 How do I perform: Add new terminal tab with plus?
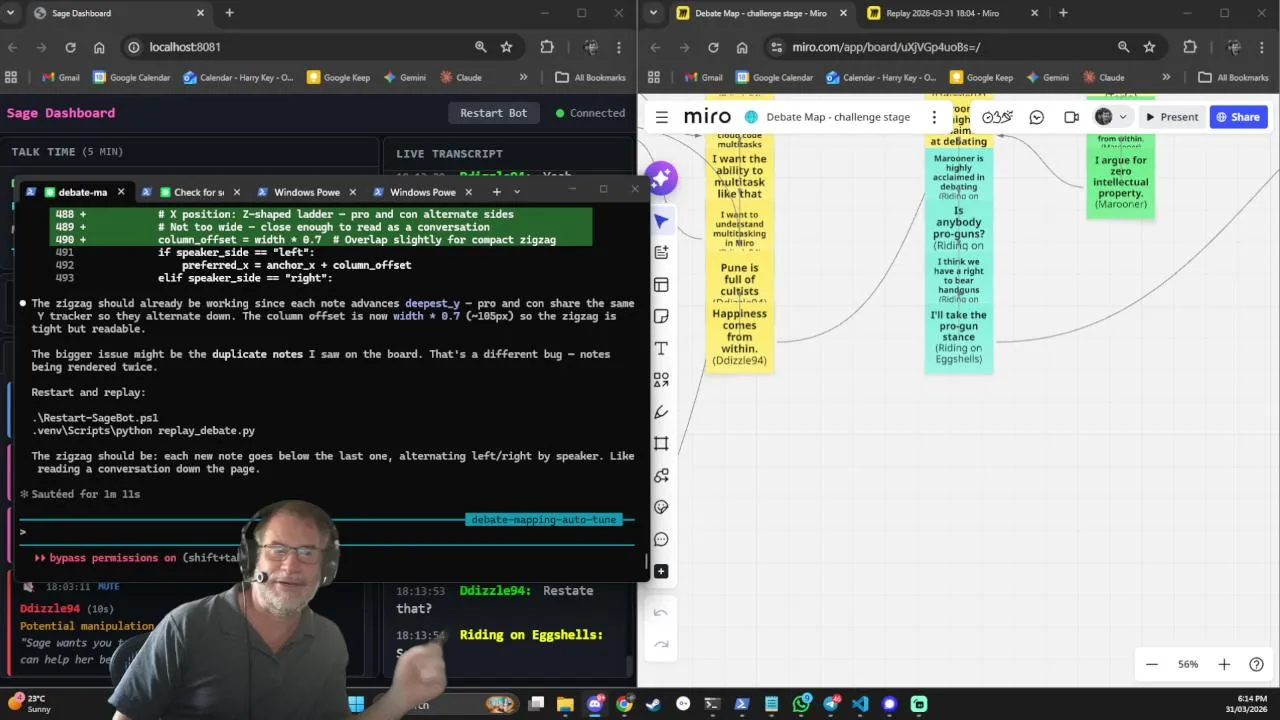pos(496,192)
